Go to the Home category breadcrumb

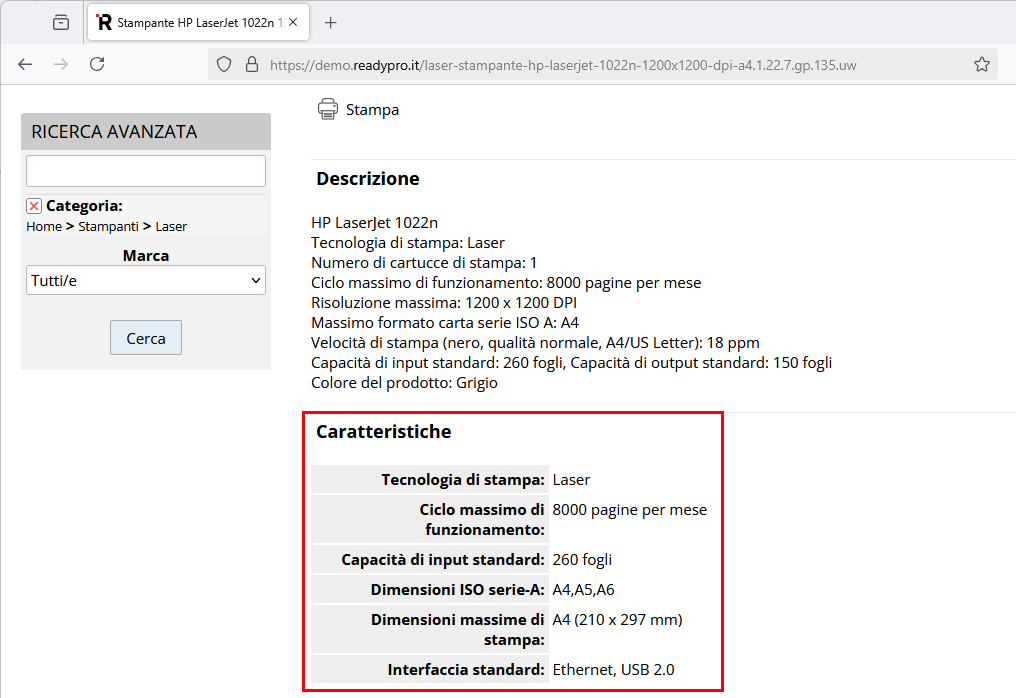point(44,226)
